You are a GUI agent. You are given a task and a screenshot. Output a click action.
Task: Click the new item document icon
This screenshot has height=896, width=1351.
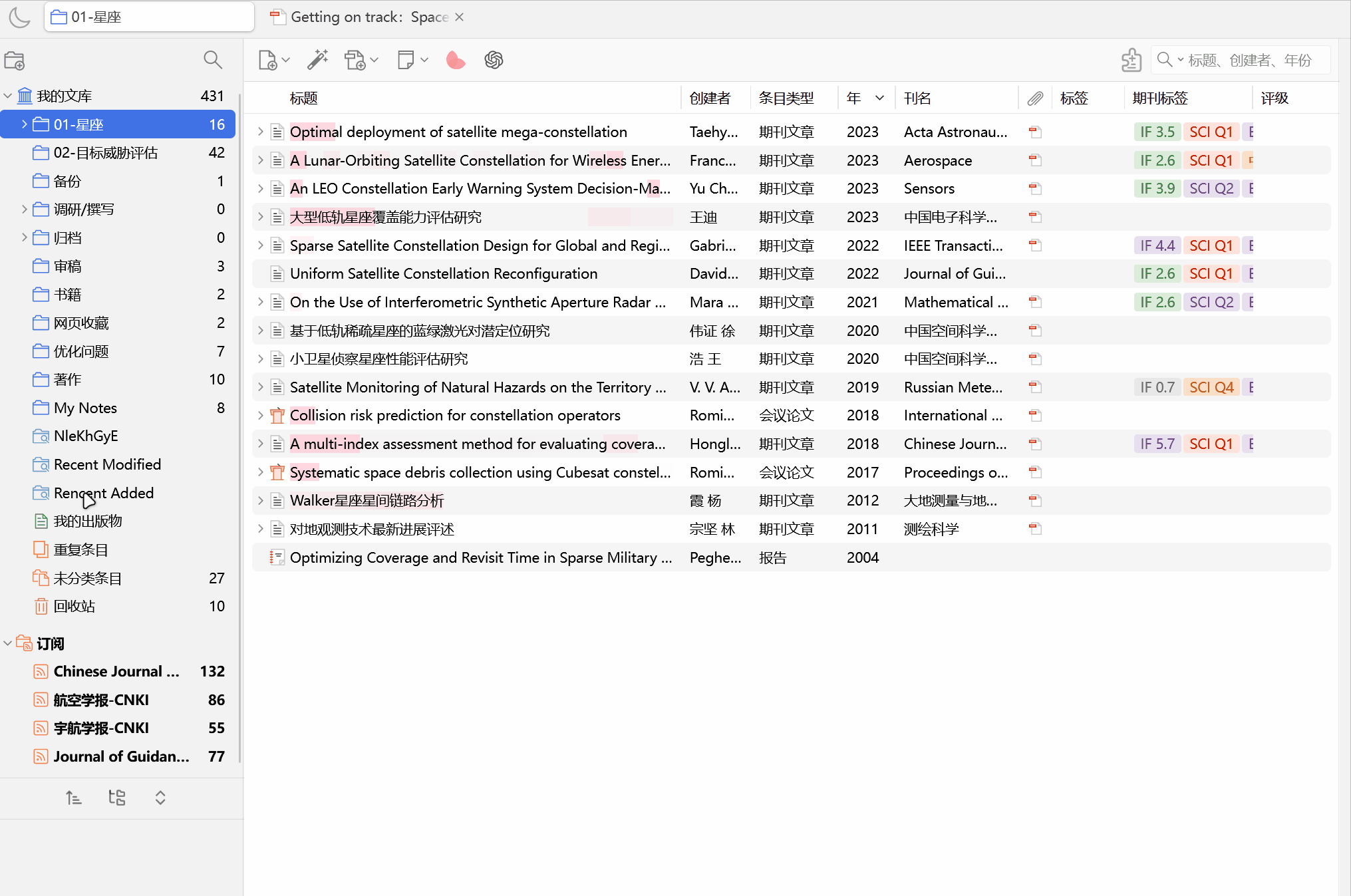267,61
